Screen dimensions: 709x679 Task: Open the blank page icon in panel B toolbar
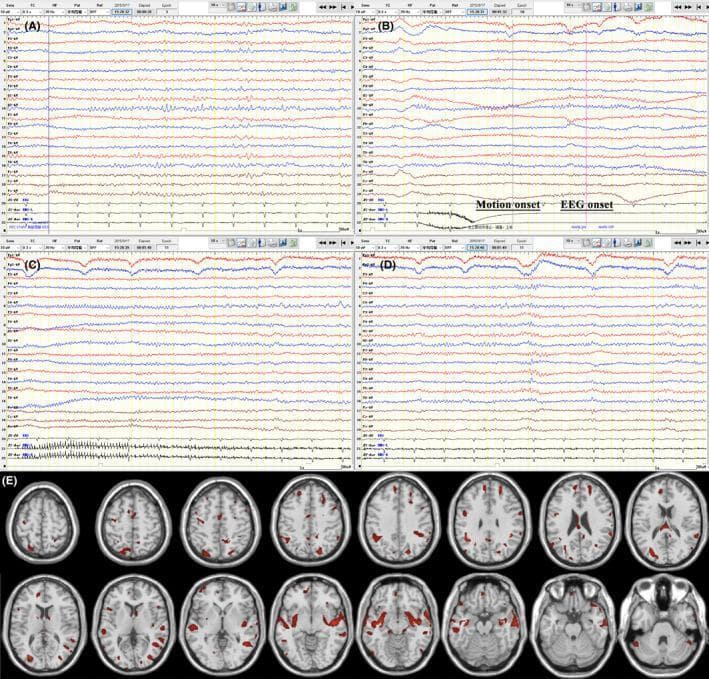pyautogui.click(x=587, y=7)
